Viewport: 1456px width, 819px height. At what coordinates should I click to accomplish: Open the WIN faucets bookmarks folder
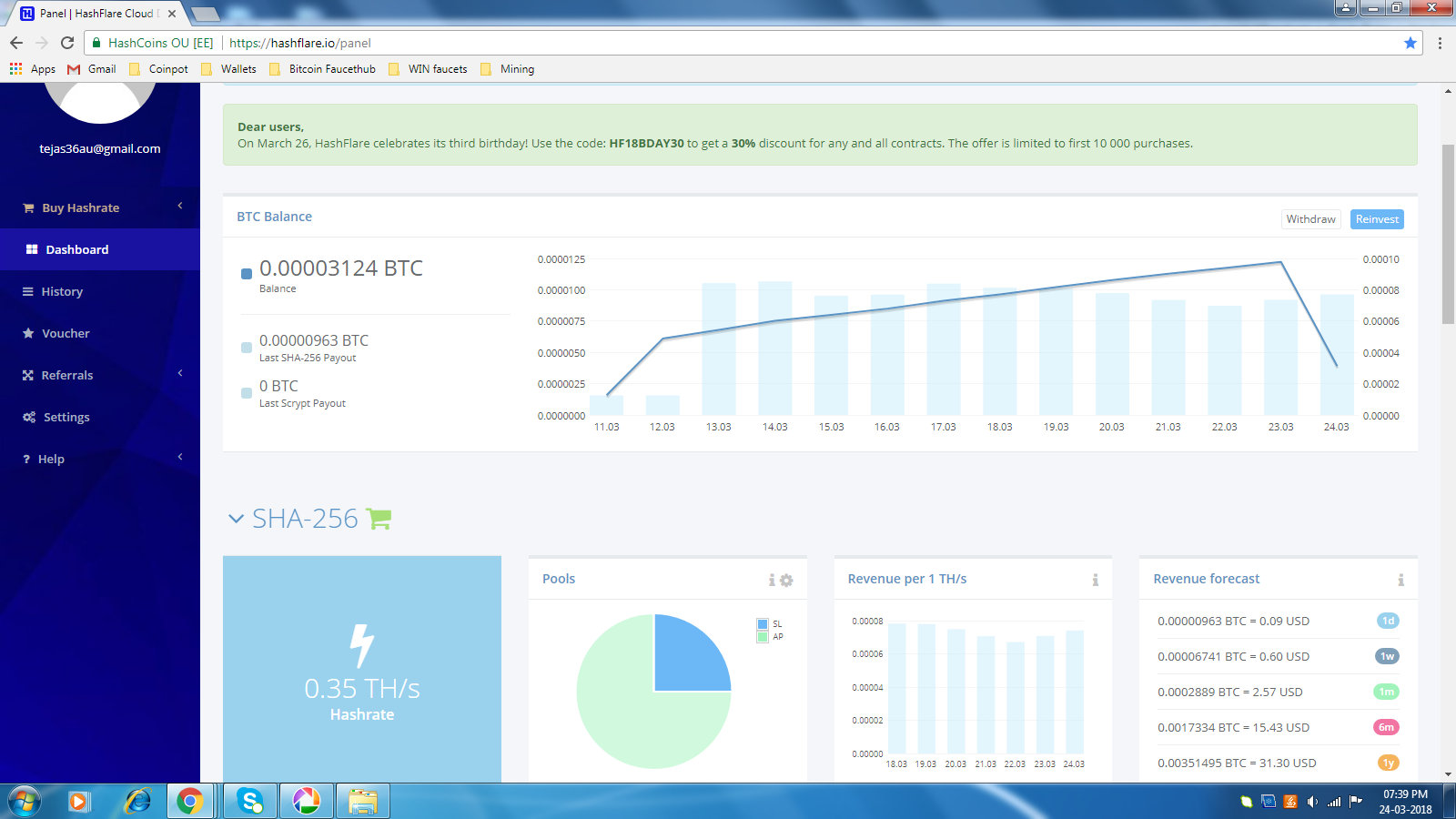click(x=428, y=69)
